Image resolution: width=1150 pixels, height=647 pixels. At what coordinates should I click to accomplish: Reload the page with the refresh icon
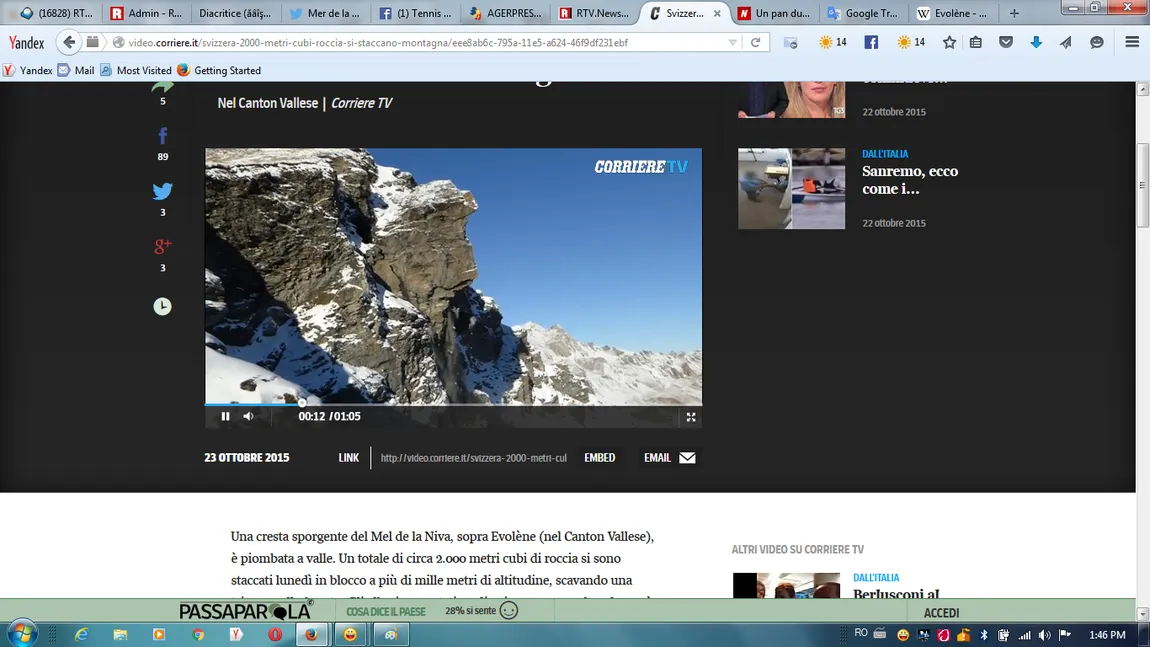(755, 43)
